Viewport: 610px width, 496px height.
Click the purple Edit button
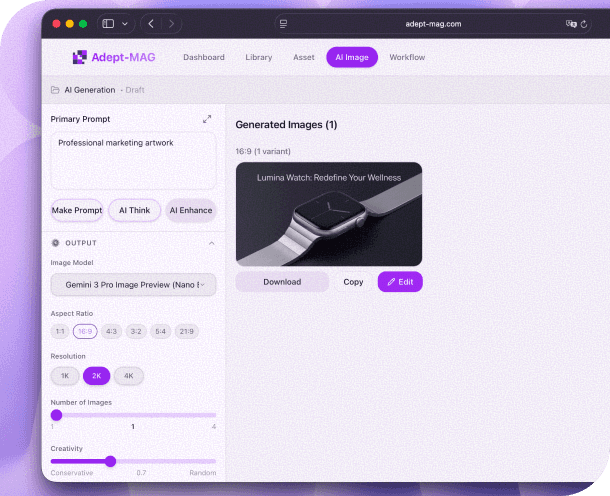[x=400, y=282]
